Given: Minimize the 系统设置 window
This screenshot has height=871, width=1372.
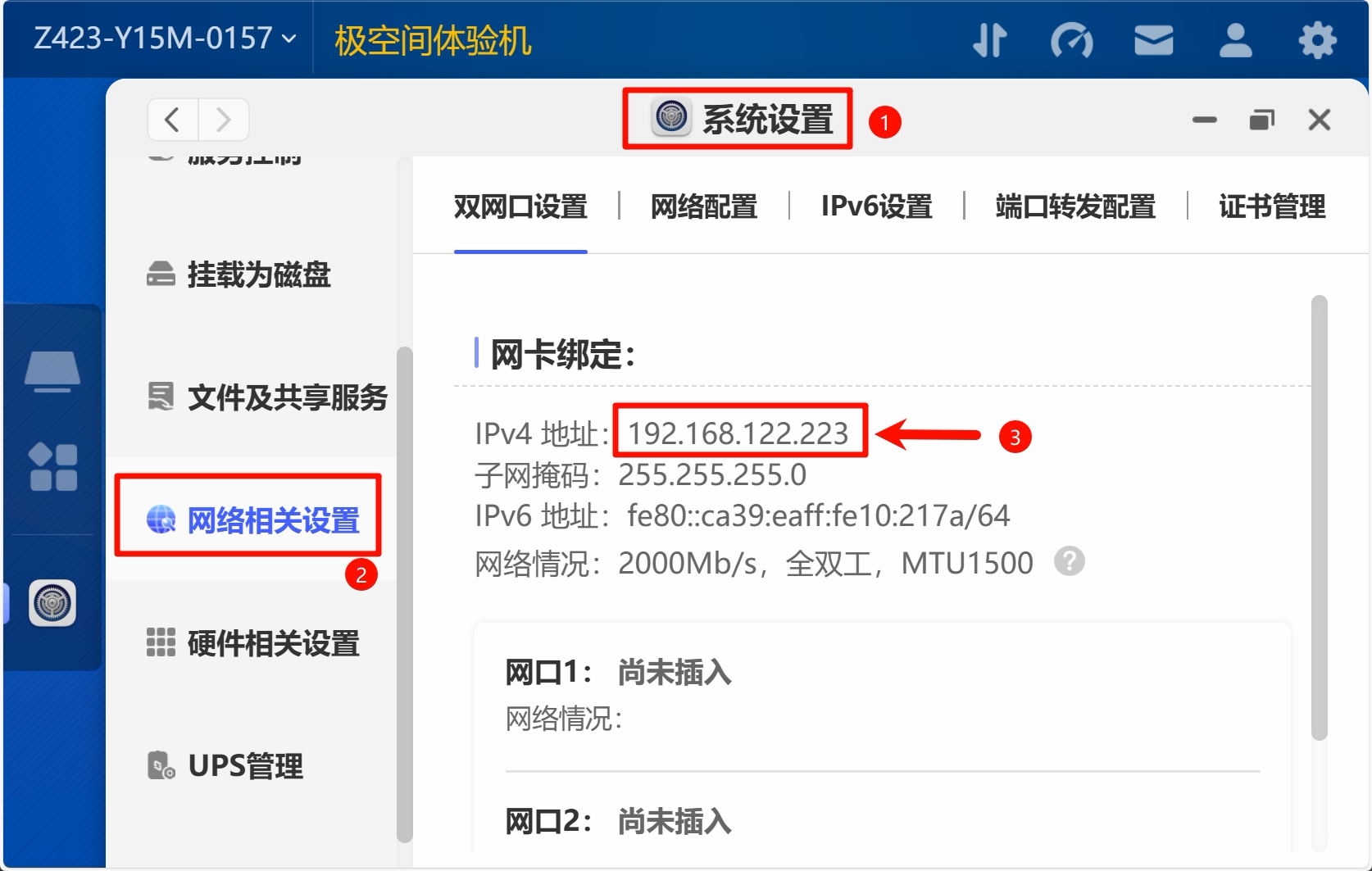Looking at the screenshot, I should (1205, 120).
